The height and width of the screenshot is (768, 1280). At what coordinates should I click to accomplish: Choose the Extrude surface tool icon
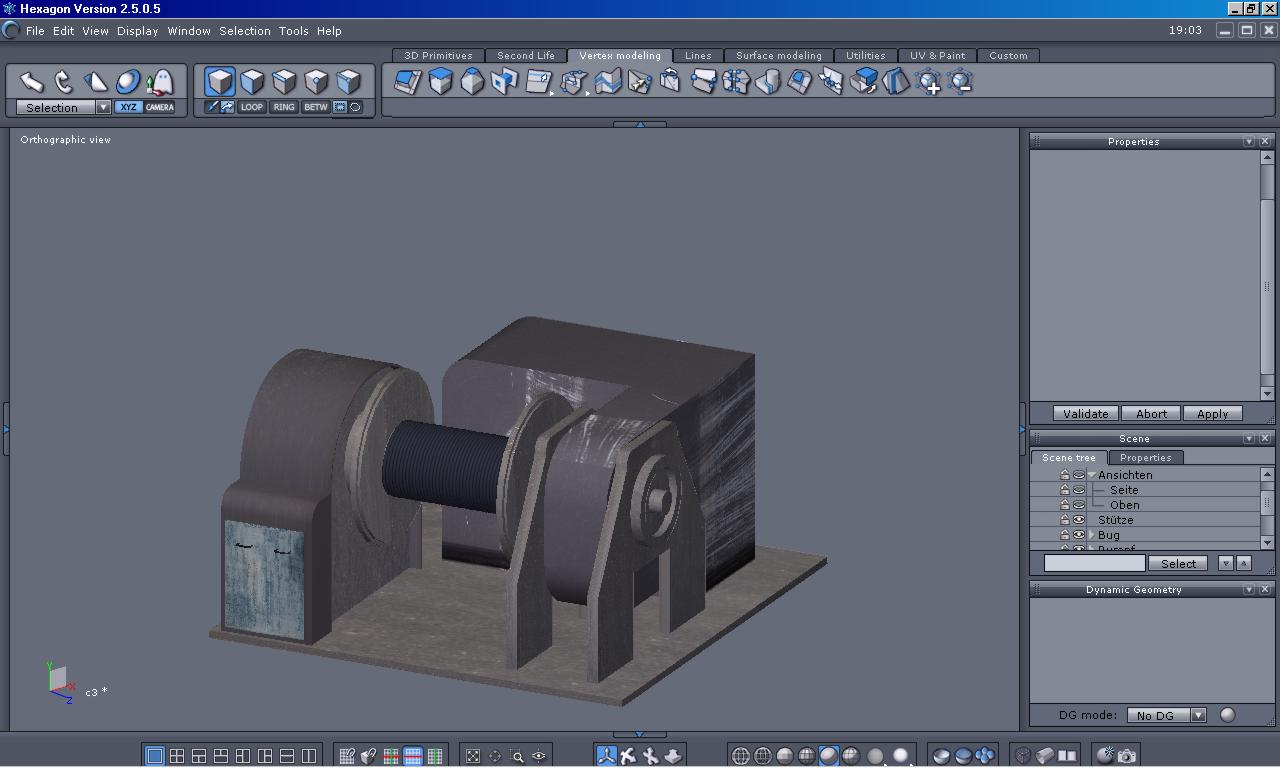[x=441, y=82]
